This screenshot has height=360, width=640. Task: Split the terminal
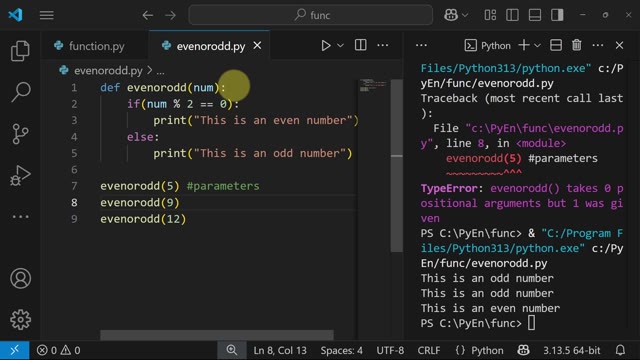(556, 45)
